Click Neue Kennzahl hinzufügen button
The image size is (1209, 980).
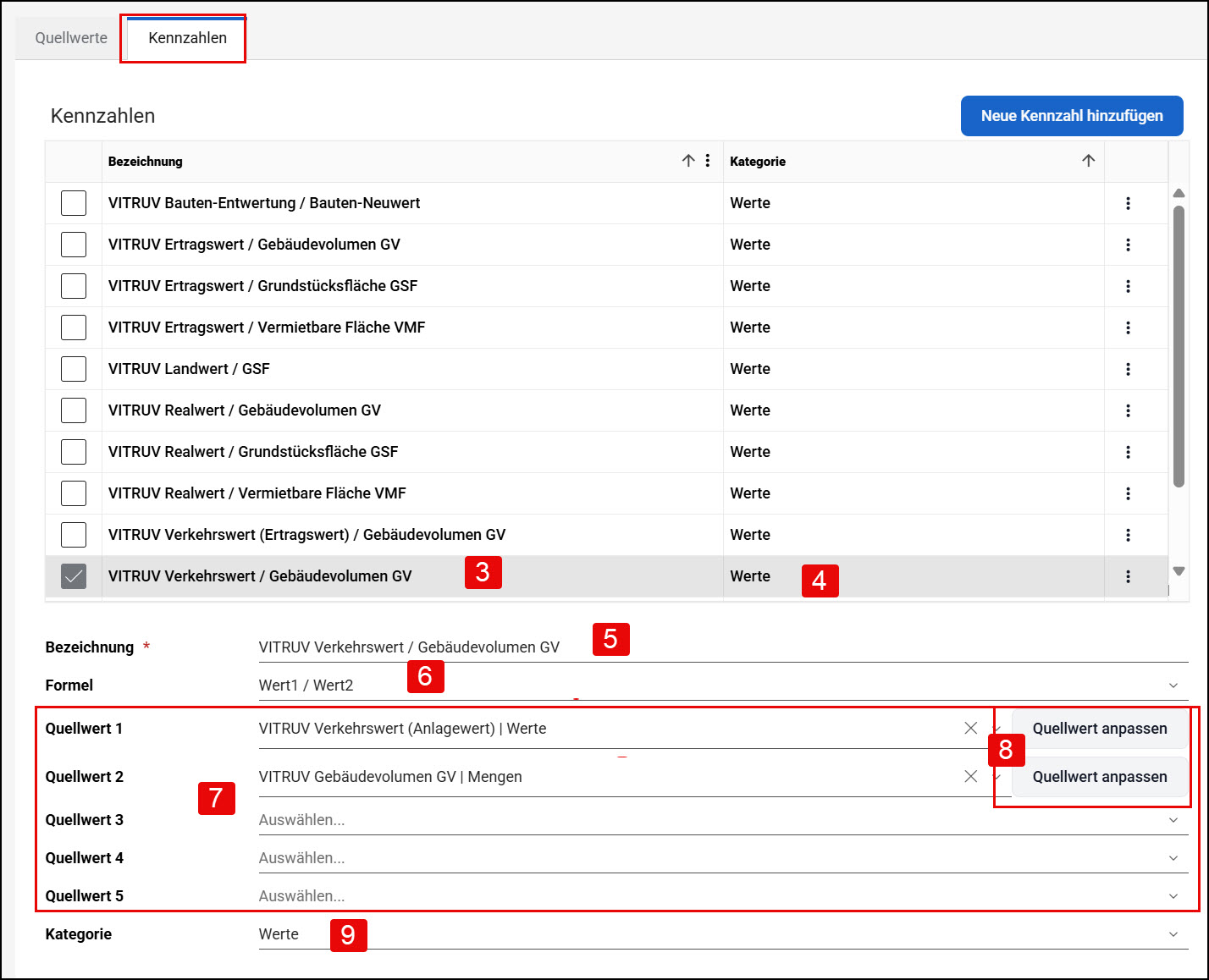(1072, 116)
